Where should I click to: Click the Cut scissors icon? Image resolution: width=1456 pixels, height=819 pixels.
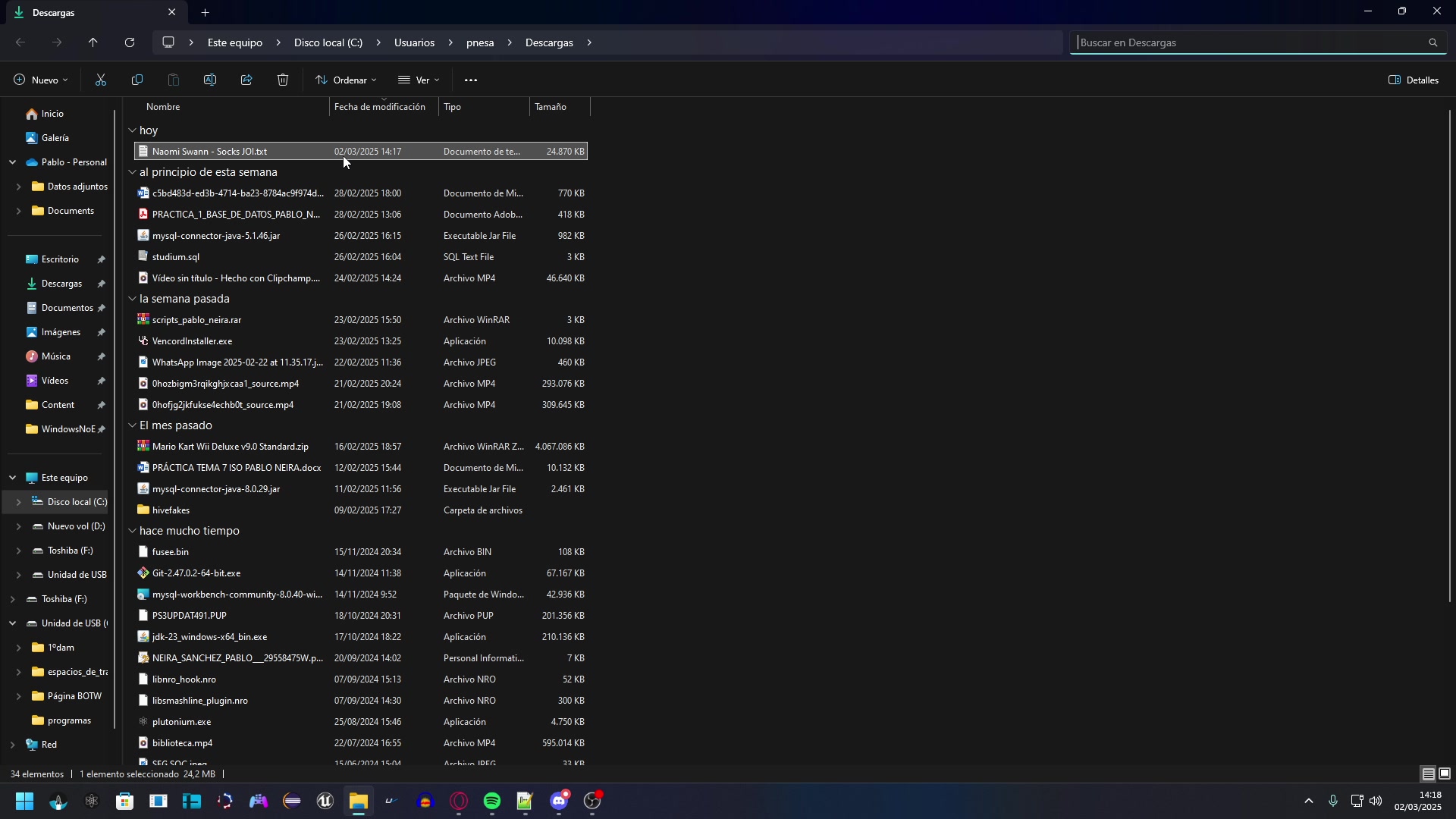[x=101, y=80]
